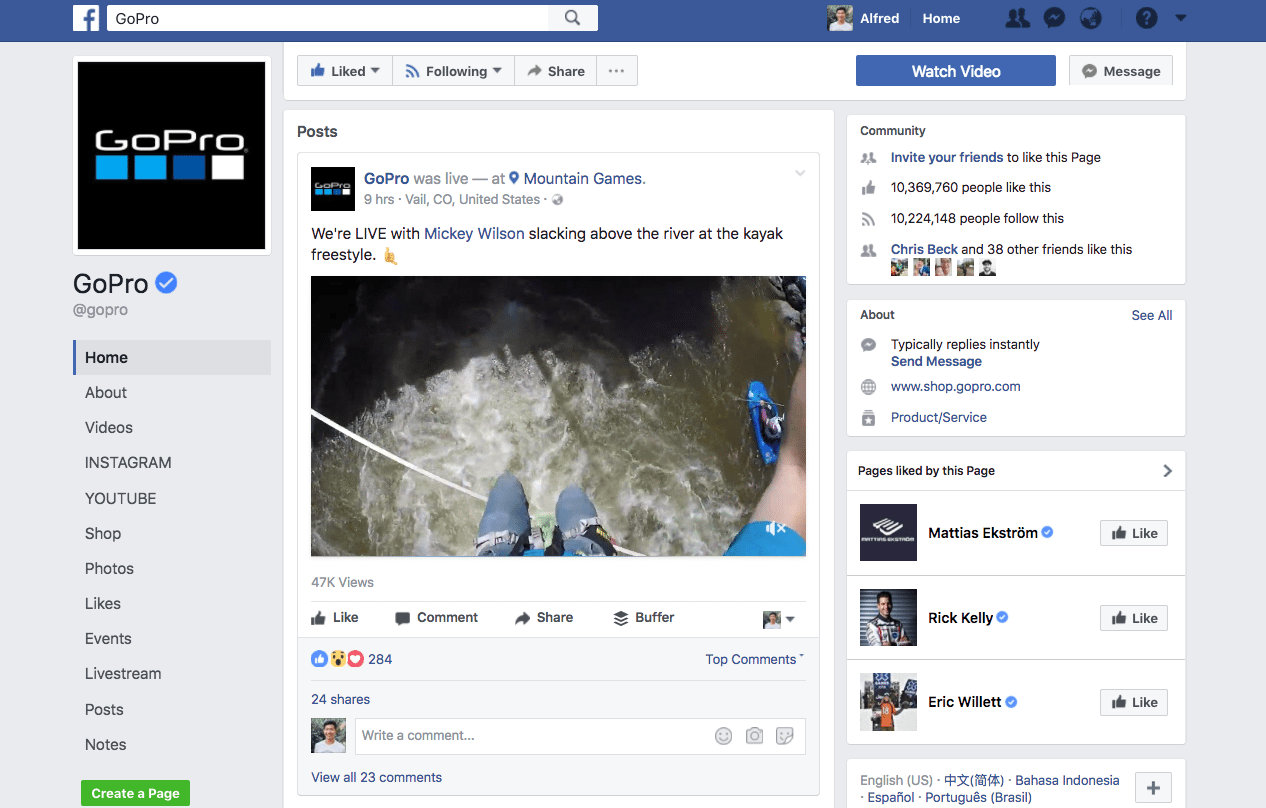Viewport: 1266px width, 808px height.
Task: Click the Facebook home logo
Action: [86, 18]
